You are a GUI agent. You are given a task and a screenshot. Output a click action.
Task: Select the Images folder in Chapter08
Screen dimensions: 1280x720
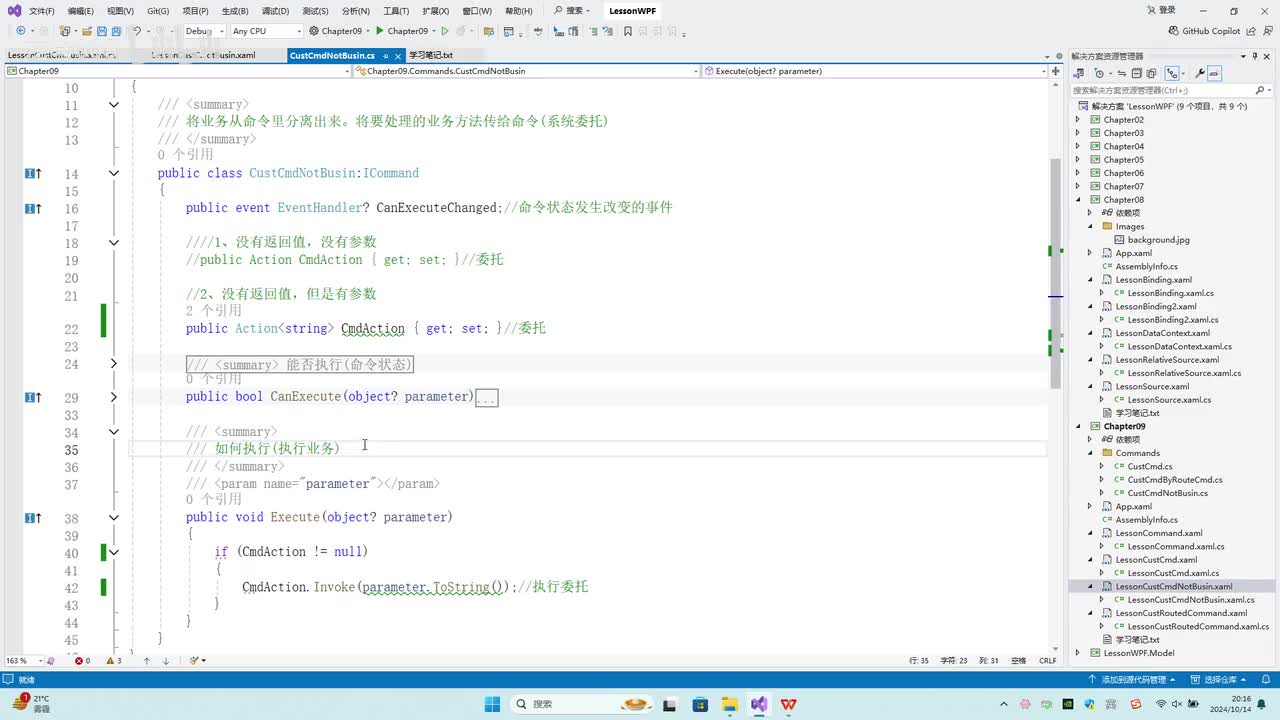point(1130,227)
